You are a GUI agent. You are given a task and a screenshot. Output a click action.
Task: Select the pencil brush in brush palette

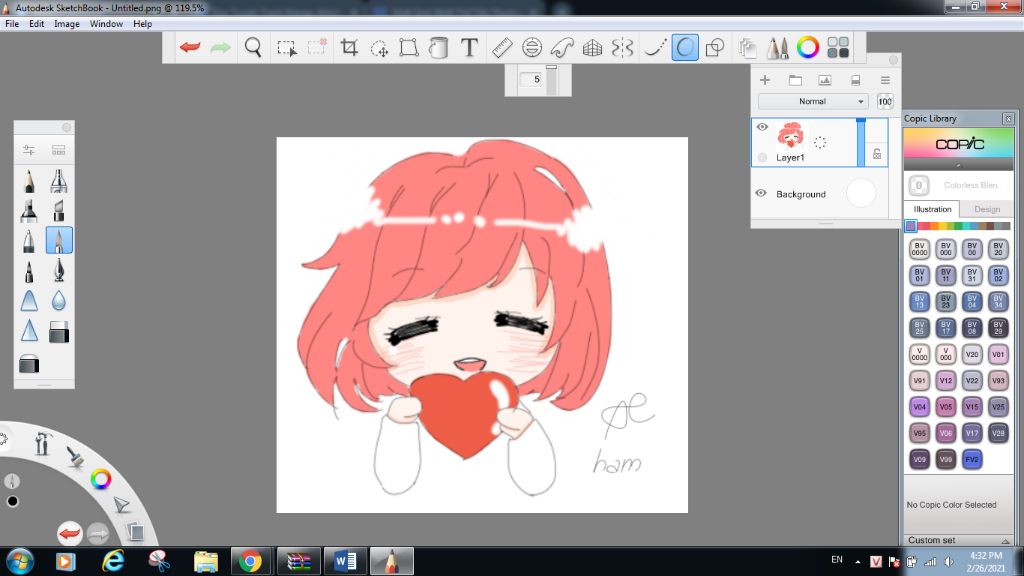(x=29, y=181)
